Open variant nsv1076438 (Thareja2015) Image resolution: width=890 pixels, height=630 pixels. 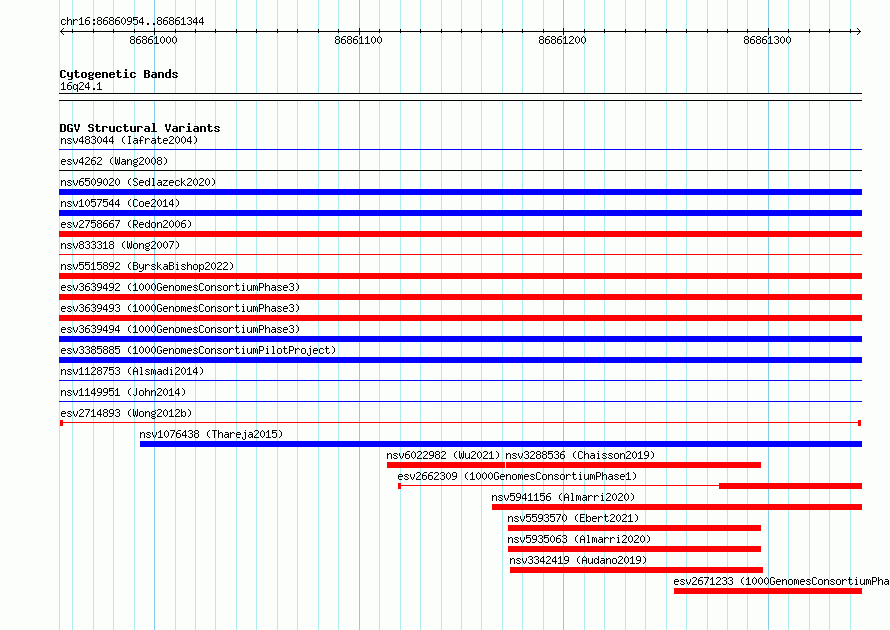(x=211, y=434)
